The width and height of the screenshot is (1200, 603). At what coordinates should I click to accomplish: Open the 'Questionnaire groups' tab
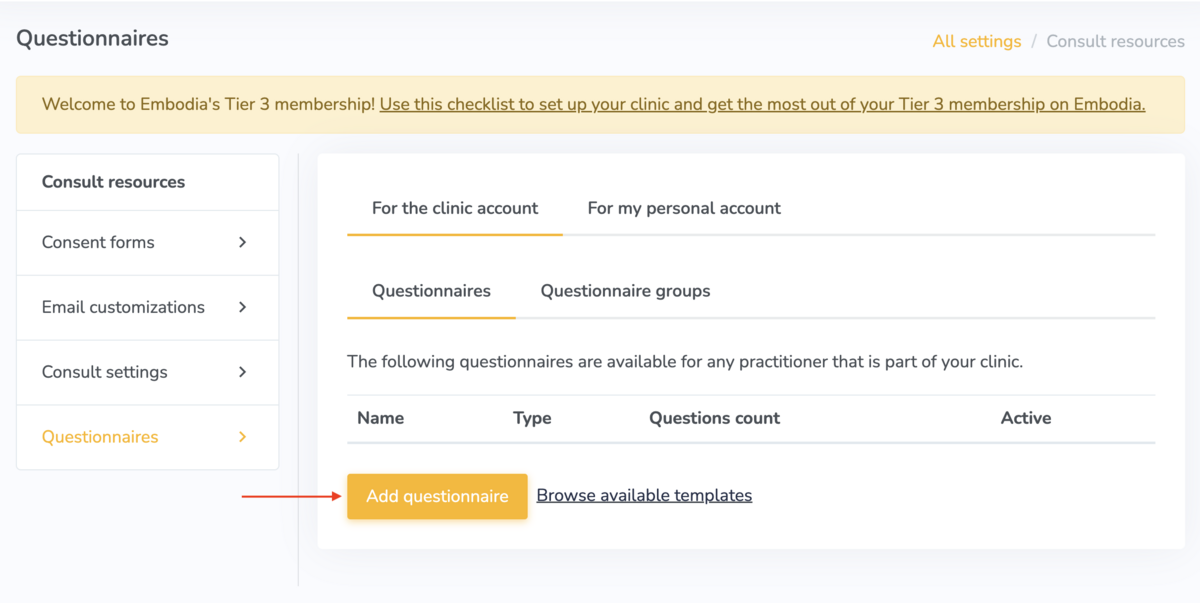click(x=624, y=291)
